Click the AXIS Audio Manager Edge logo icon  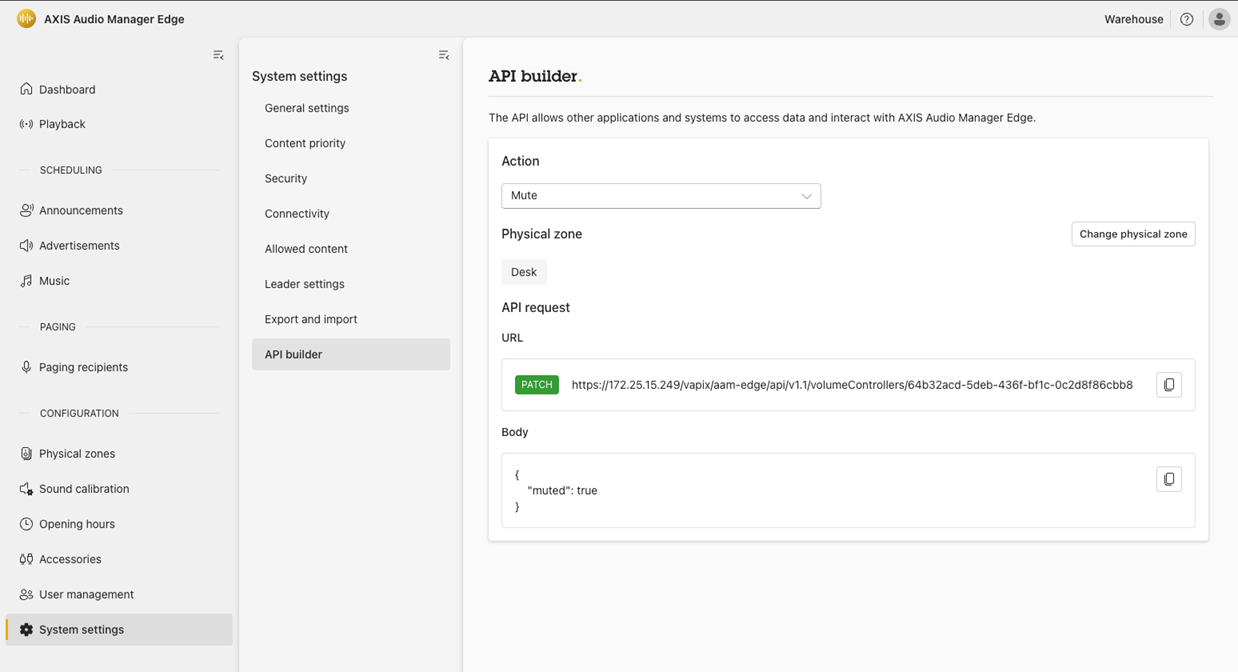(26, 19)
